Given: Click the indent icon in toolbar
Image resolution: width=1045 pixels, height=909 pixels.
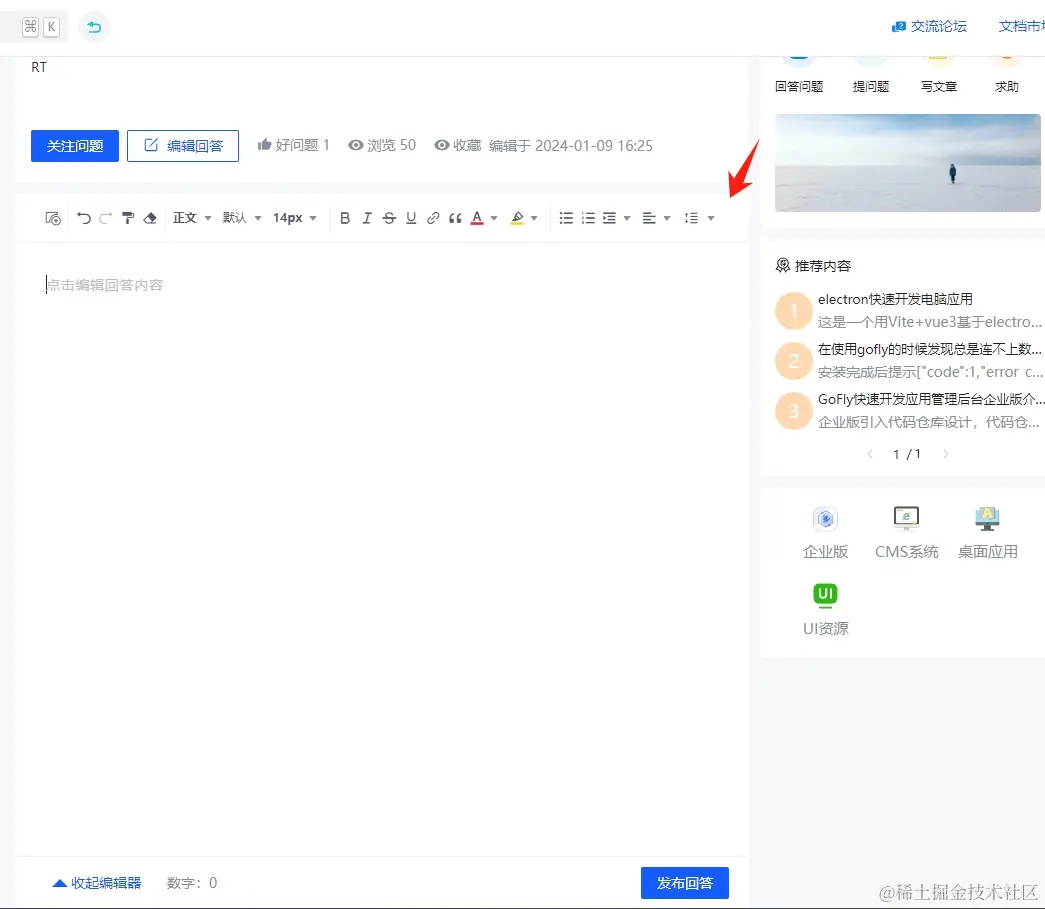Looking at the screenshot, I should (x=609, y=218).
